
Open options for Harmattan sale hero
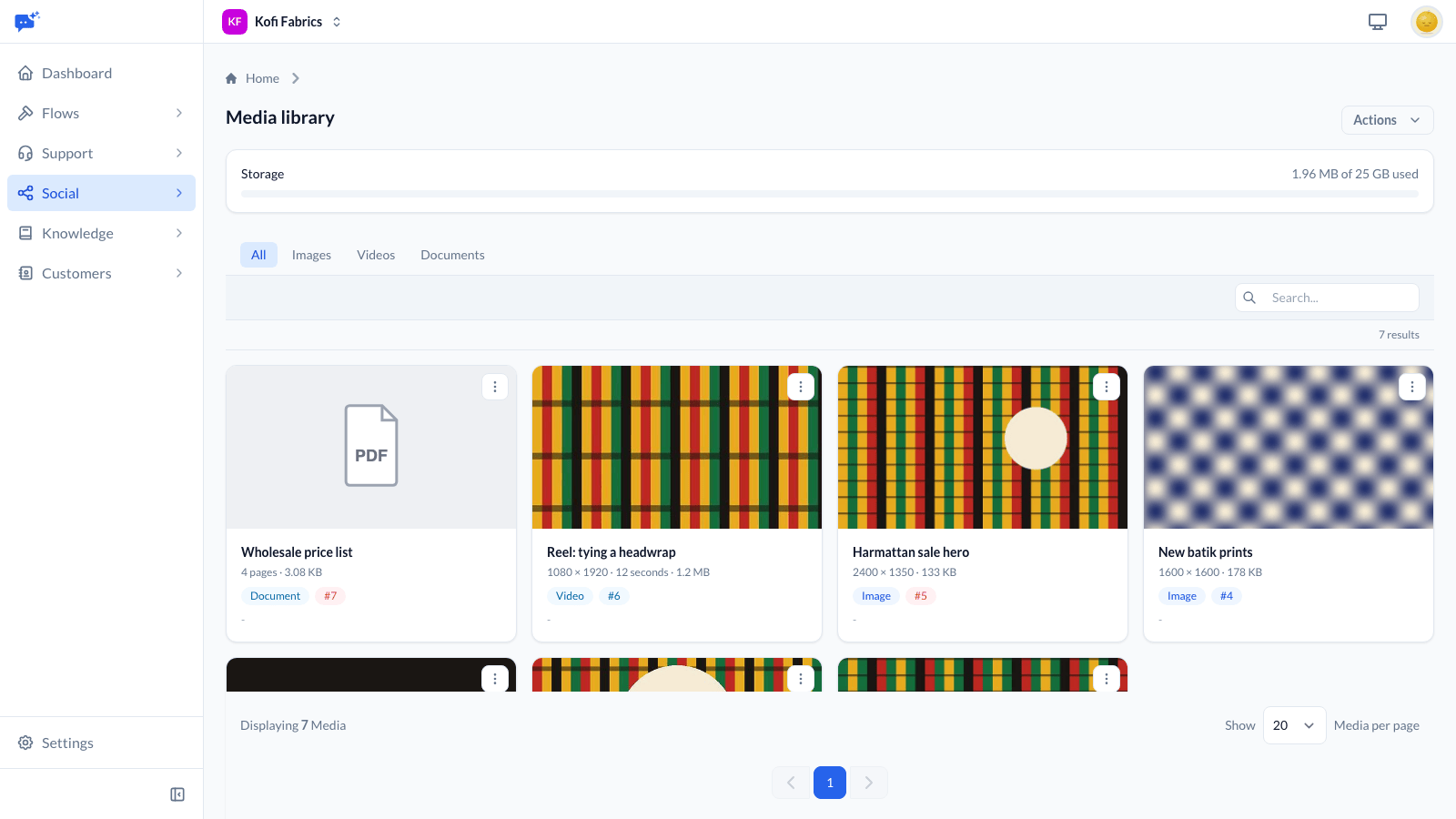[x=1107, y=387]
